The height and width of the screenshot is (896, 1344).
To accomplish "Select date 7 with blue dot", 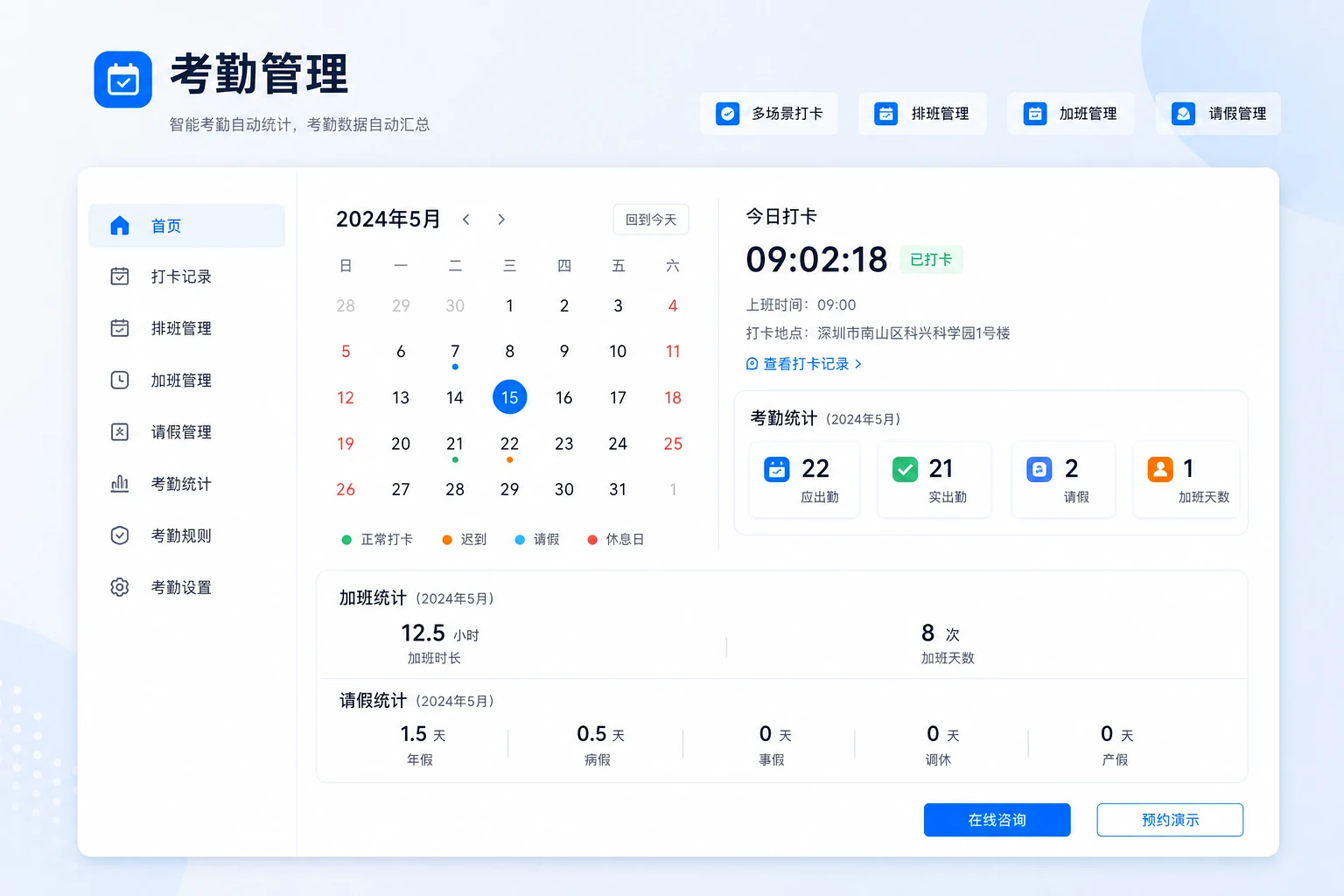I will click(455, 352).
